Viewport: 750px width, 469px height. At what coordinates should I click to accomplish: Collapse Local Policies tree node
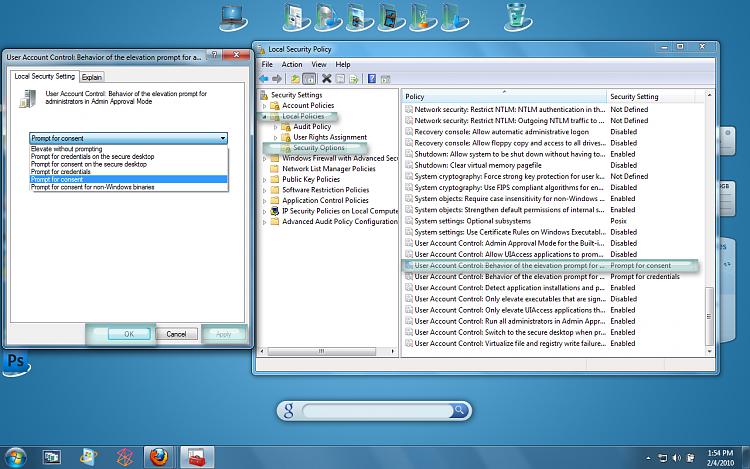pyautogui.click(x=265, y=116)
